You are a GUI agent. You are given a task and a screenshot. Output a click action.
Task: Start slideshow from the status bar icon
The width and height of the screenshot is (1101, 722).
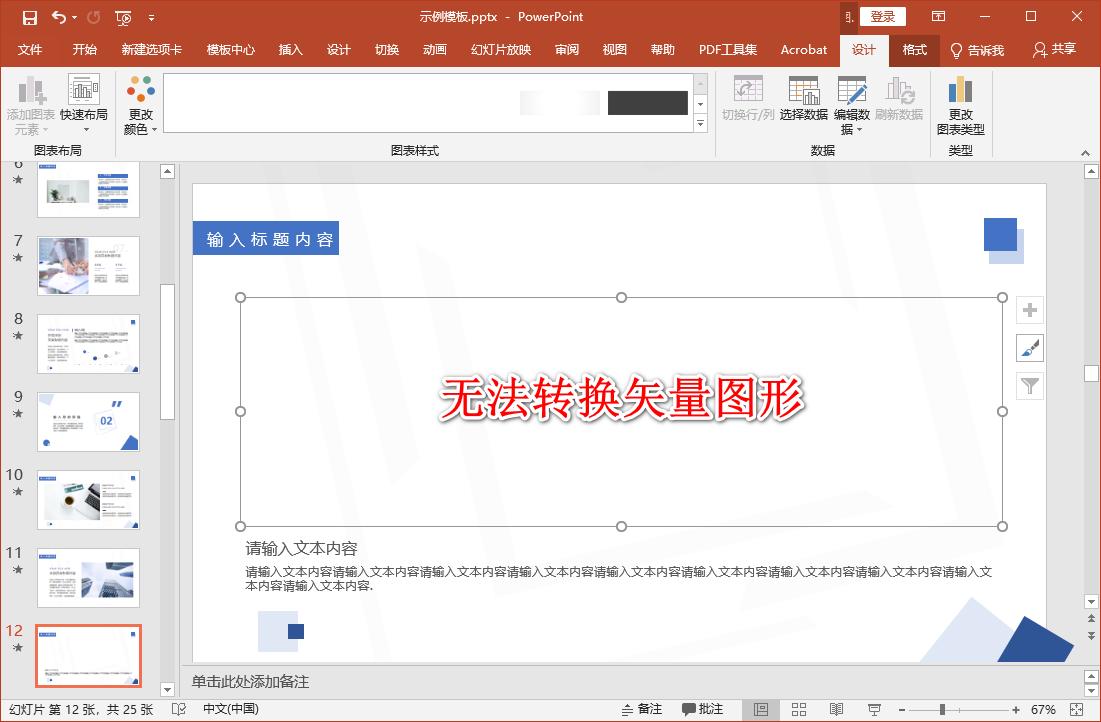(x=872, y=708)
